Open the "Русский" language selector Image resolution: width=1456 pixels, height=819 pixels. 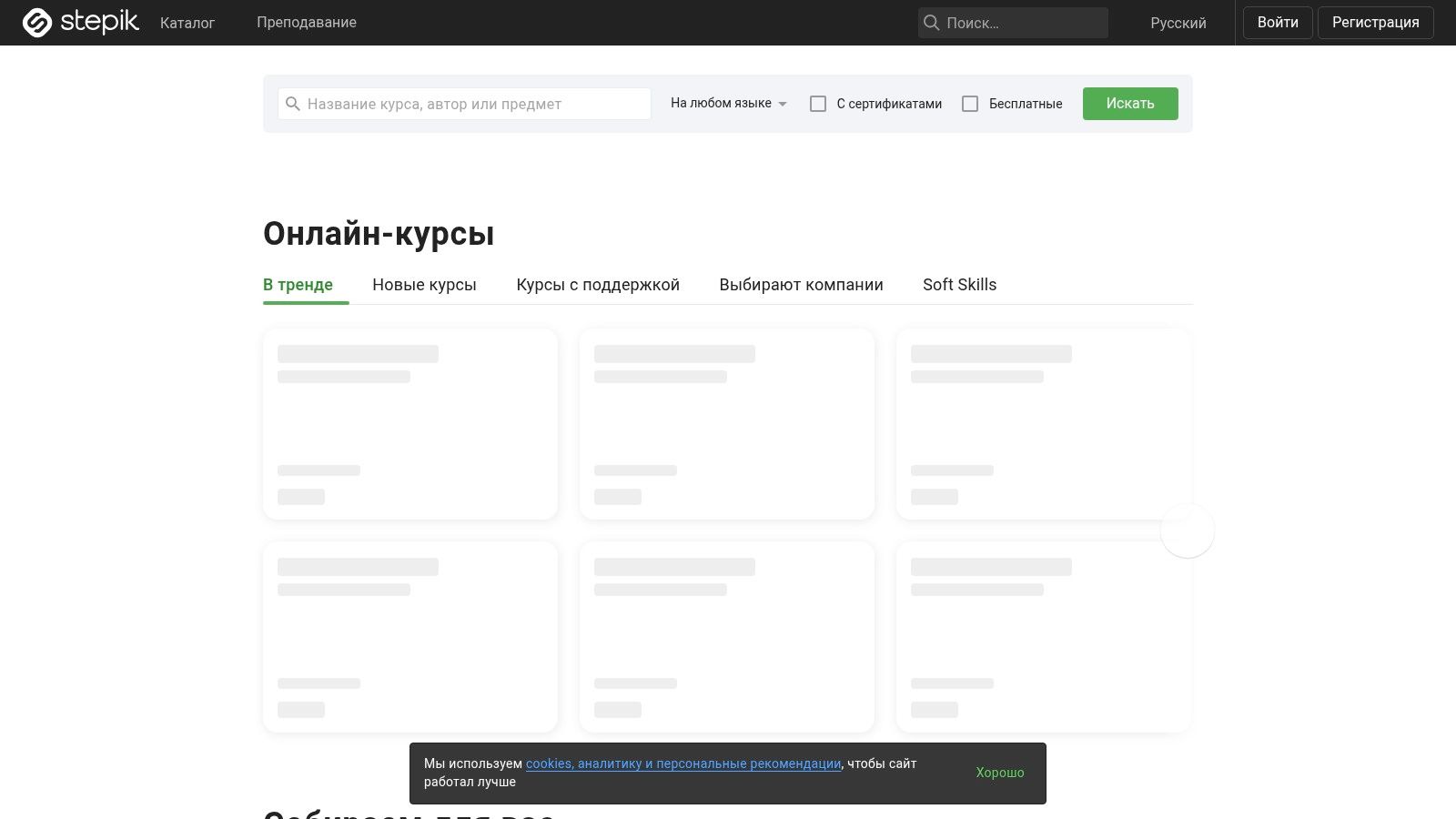tap(1178, 23)
